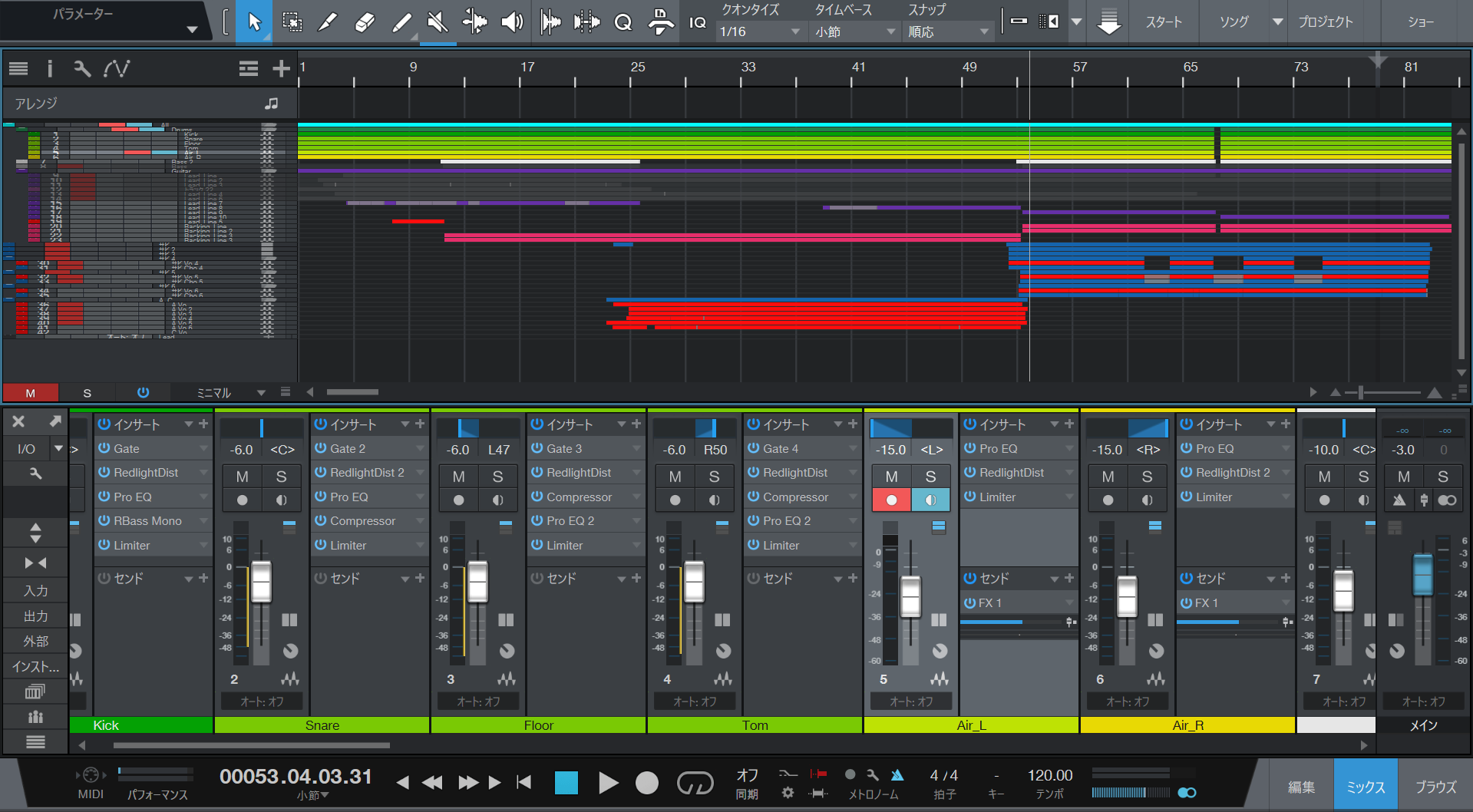Open the snap mode dropdown showing 順応
Image resolution: width=1473 pixels, height=812 pixels.
pyautogui.click(x=947, y=31)
